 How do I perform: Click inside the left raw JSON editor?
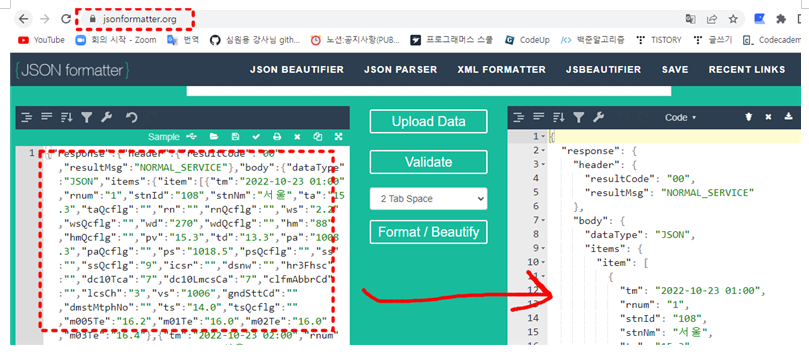pos(196,246)
